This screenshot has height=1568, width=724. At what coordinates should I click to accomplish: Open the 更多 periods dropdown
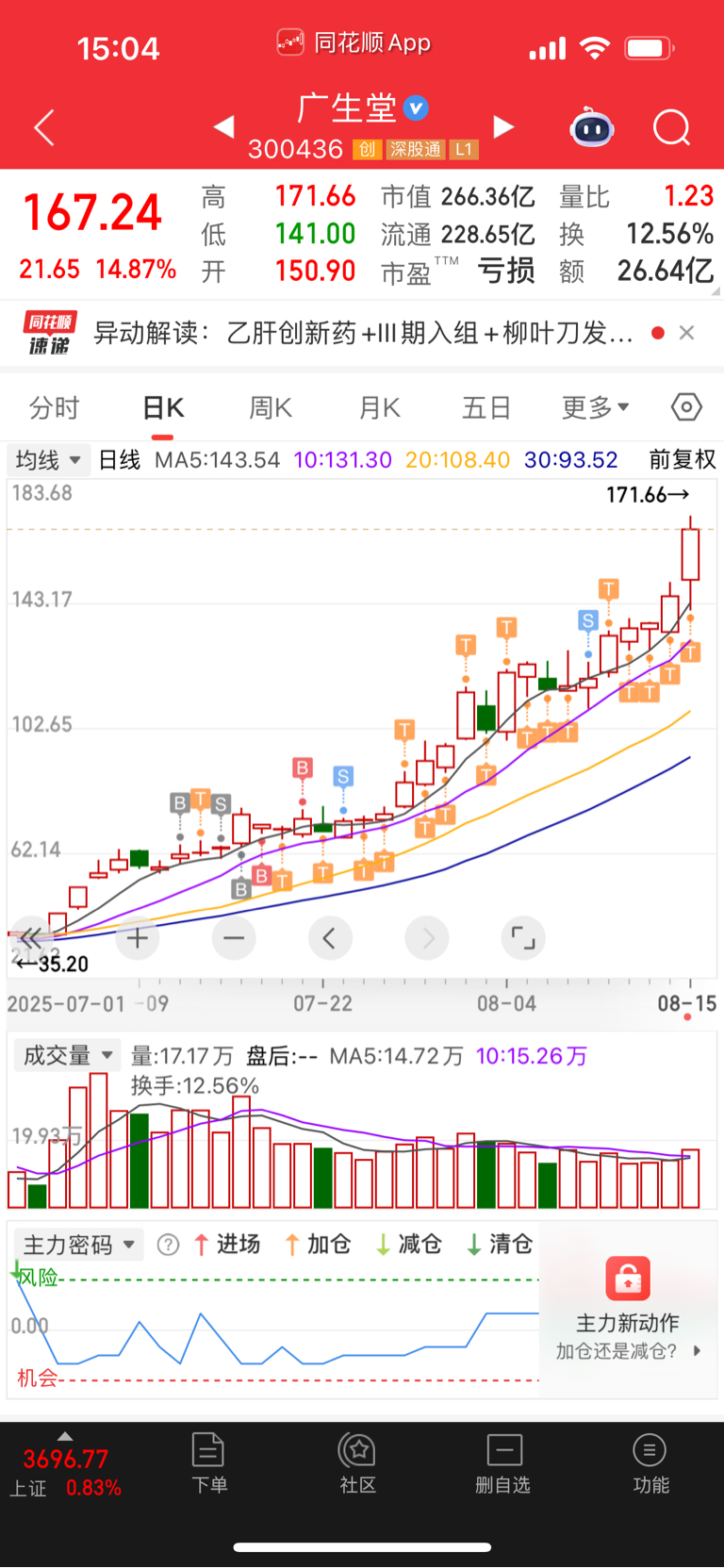(595, 407)
